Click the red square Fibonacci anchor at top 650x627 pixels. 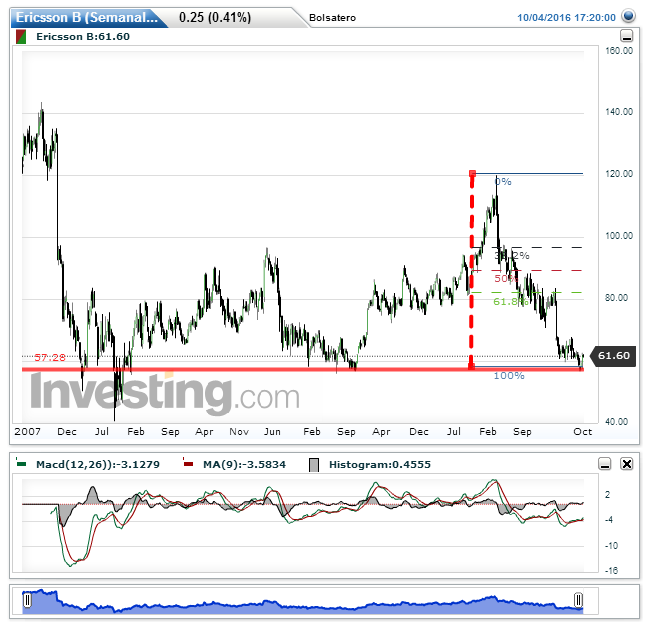[x=472, y=173]
